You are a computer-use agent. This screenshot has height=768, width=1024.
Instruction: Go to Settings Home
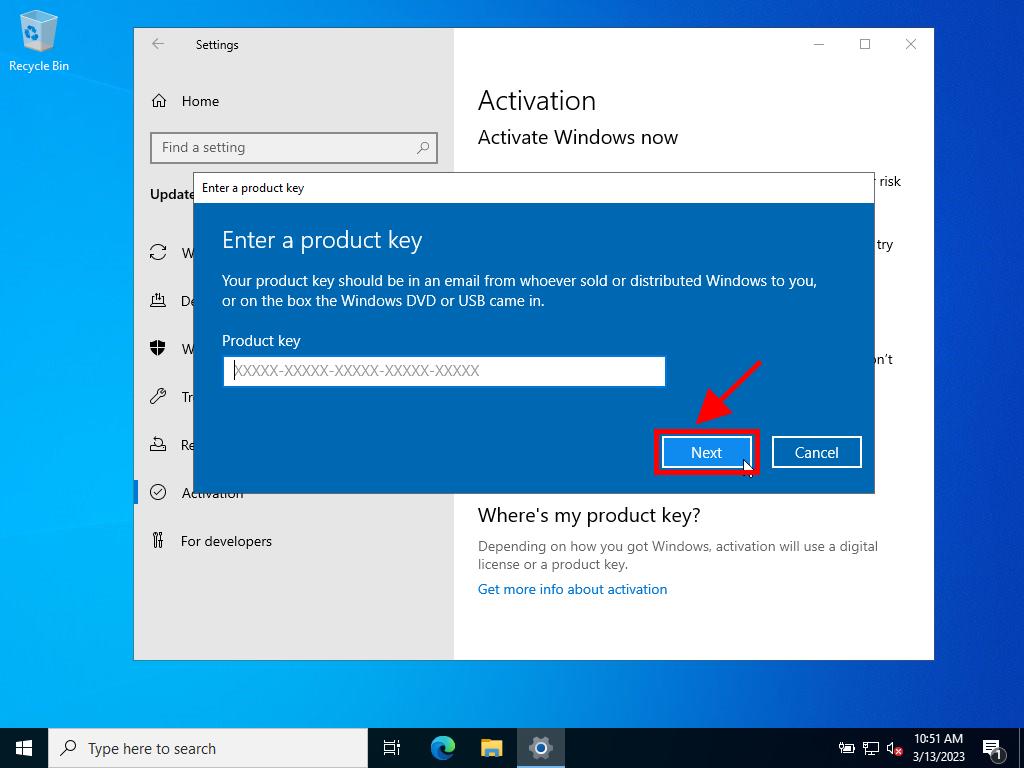point(200,101)
